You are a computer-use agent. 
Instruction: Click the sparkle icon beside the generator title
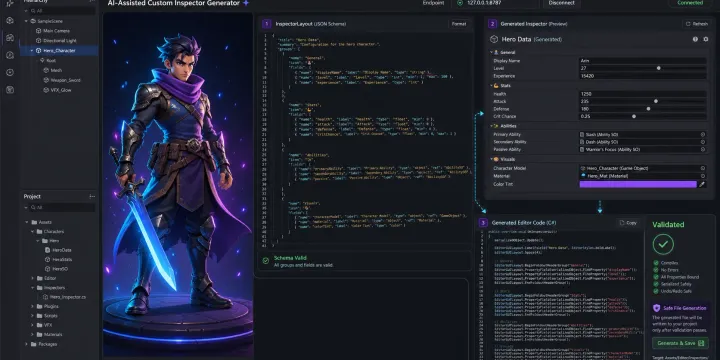[x=246, y=3]
